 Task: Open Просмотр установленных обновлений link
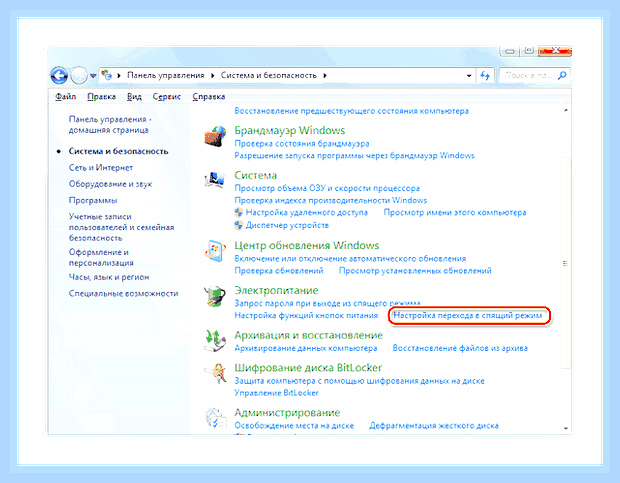click(x=415, y=271)
